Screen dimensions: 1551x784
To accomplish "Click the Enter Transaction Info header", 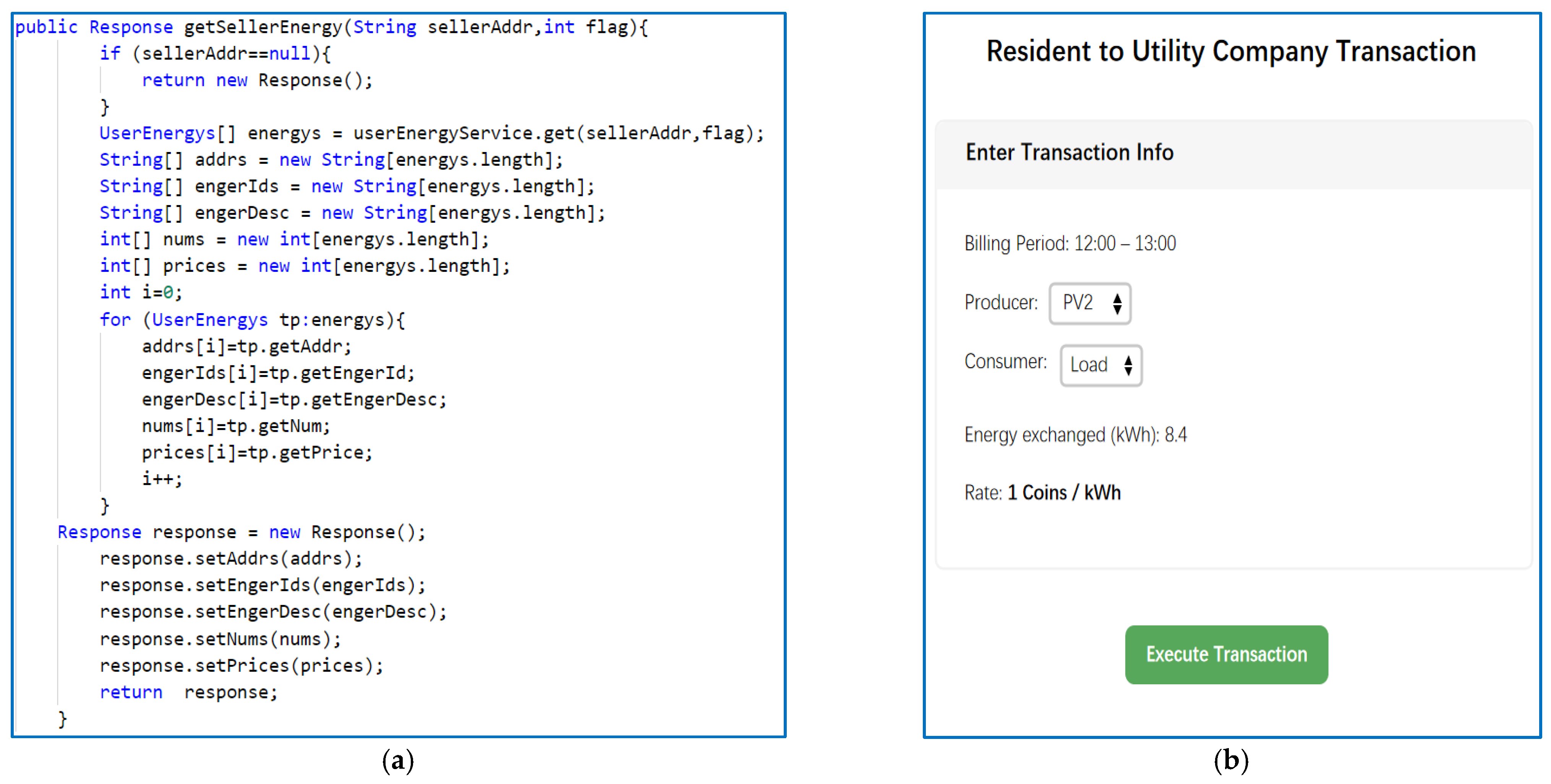I will (x=1069, y=153).
